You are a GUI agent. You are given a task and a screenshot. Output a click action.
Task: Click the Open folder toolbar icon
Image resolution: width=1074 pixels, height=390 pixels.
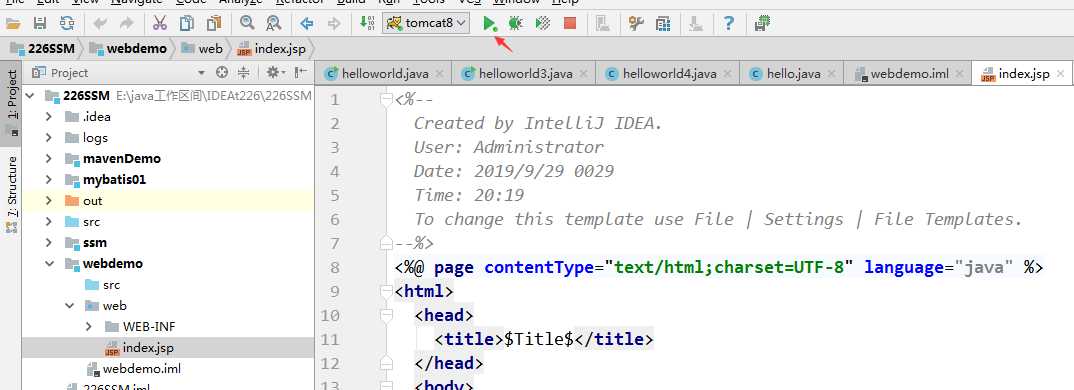click(13, 24)
